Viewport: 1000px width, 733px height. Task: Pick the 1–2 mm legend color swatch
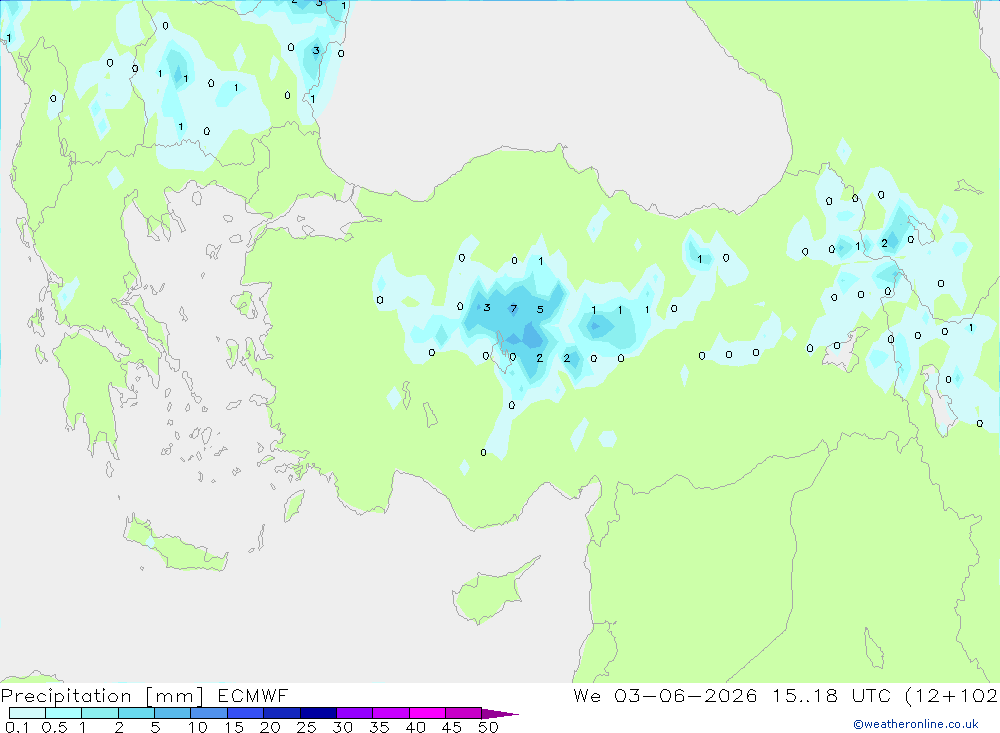pos(100,713)
